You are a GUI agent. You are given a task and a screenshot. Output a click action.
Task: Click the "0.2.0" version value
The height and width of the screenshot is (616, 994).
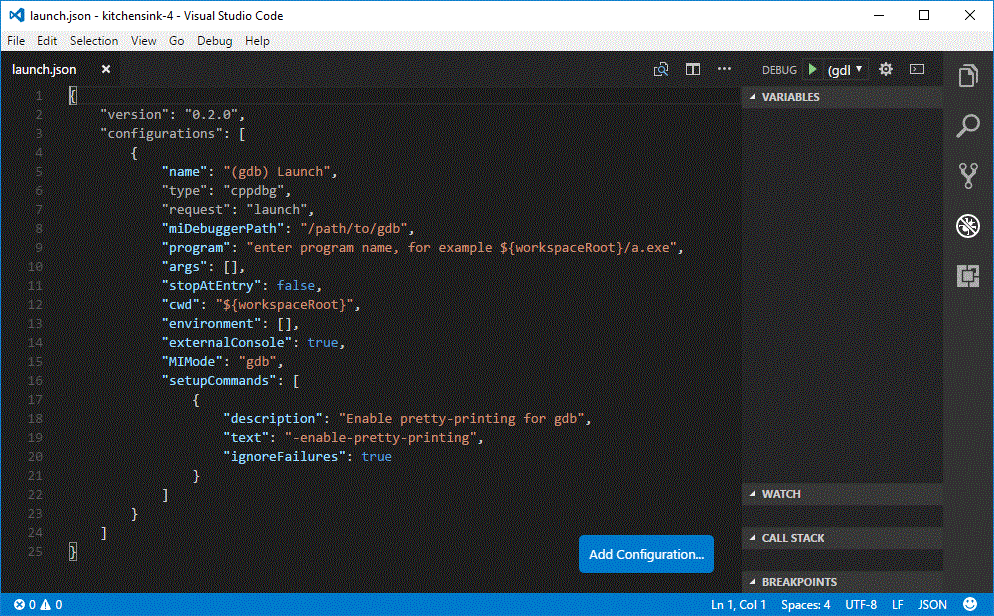point(211,115)
